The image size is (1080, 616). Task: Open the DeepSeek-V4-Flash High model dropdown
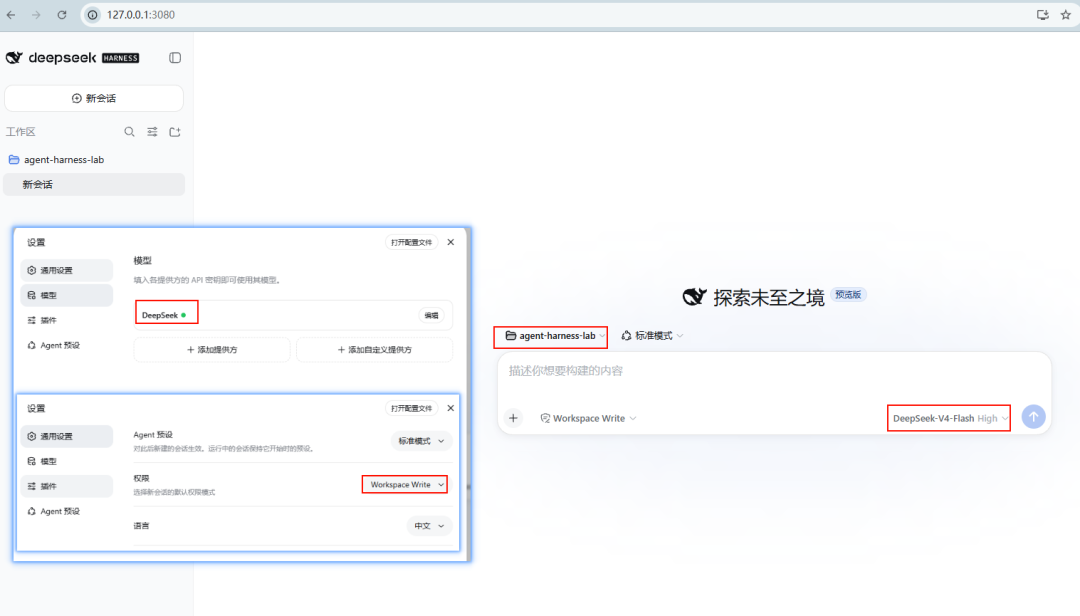(949, 418)
